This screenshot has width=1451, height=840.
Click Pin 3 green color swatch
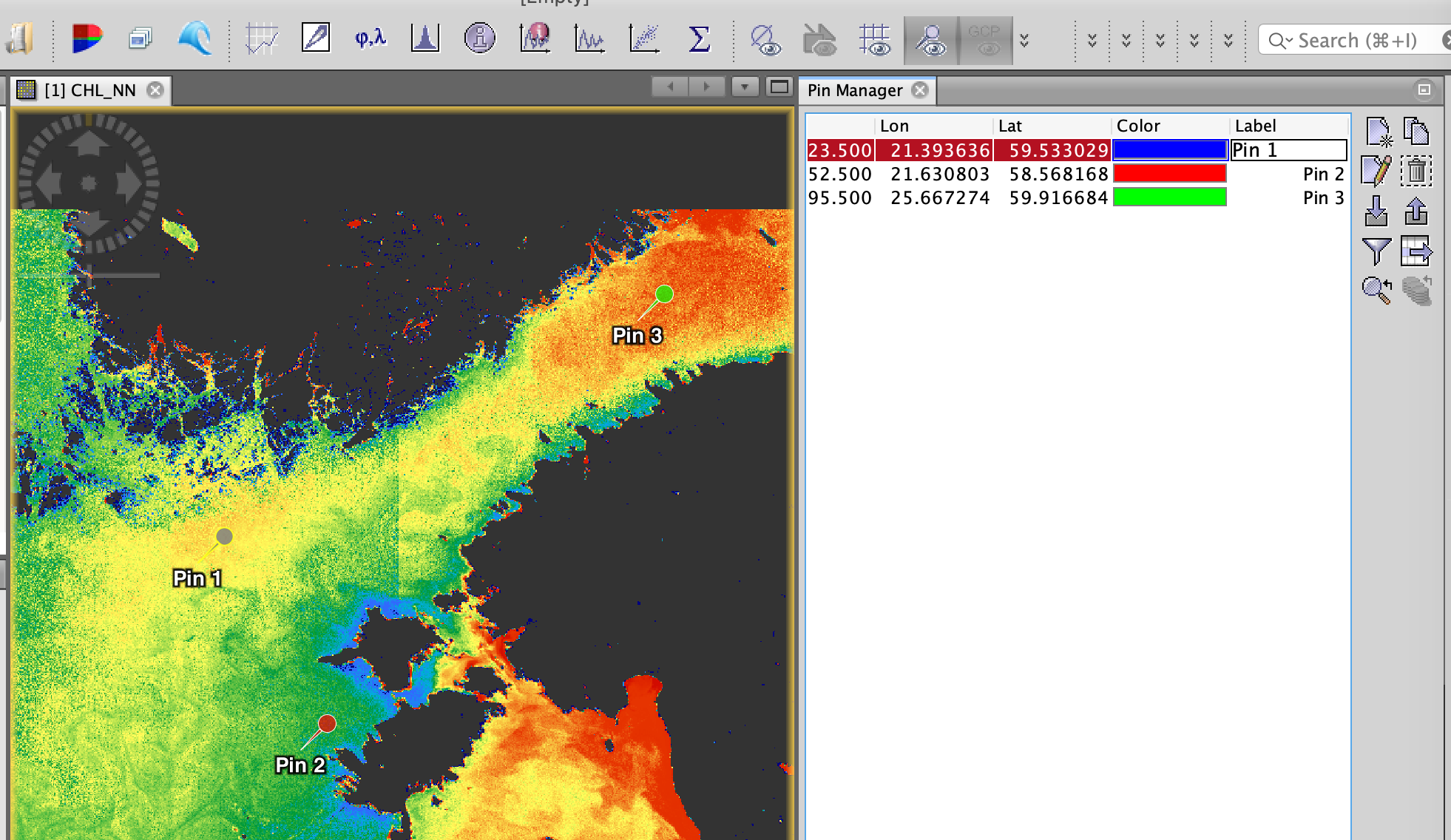(x=1170, y=197)
